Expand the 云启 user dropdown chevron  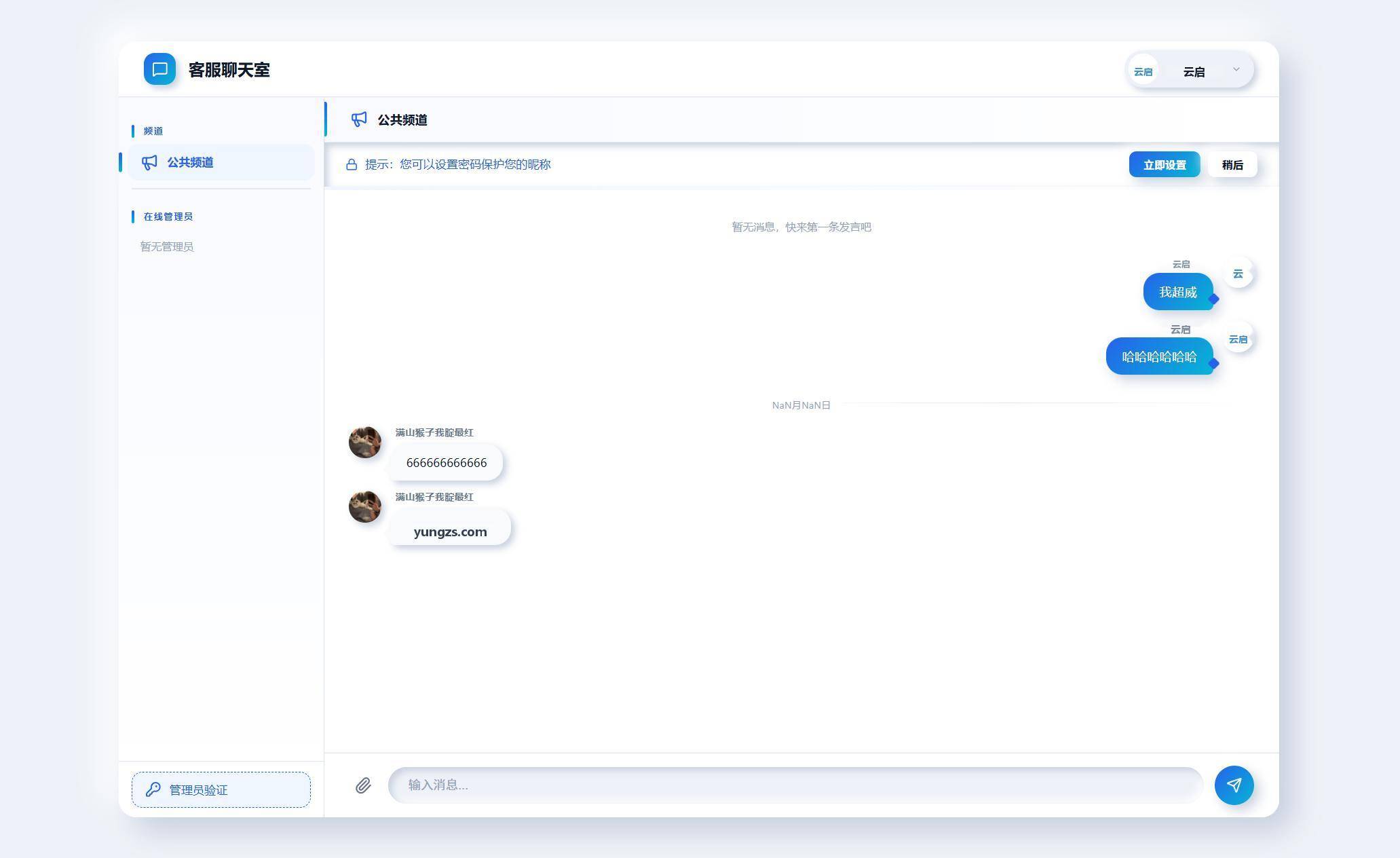(x=1236, y=69)
